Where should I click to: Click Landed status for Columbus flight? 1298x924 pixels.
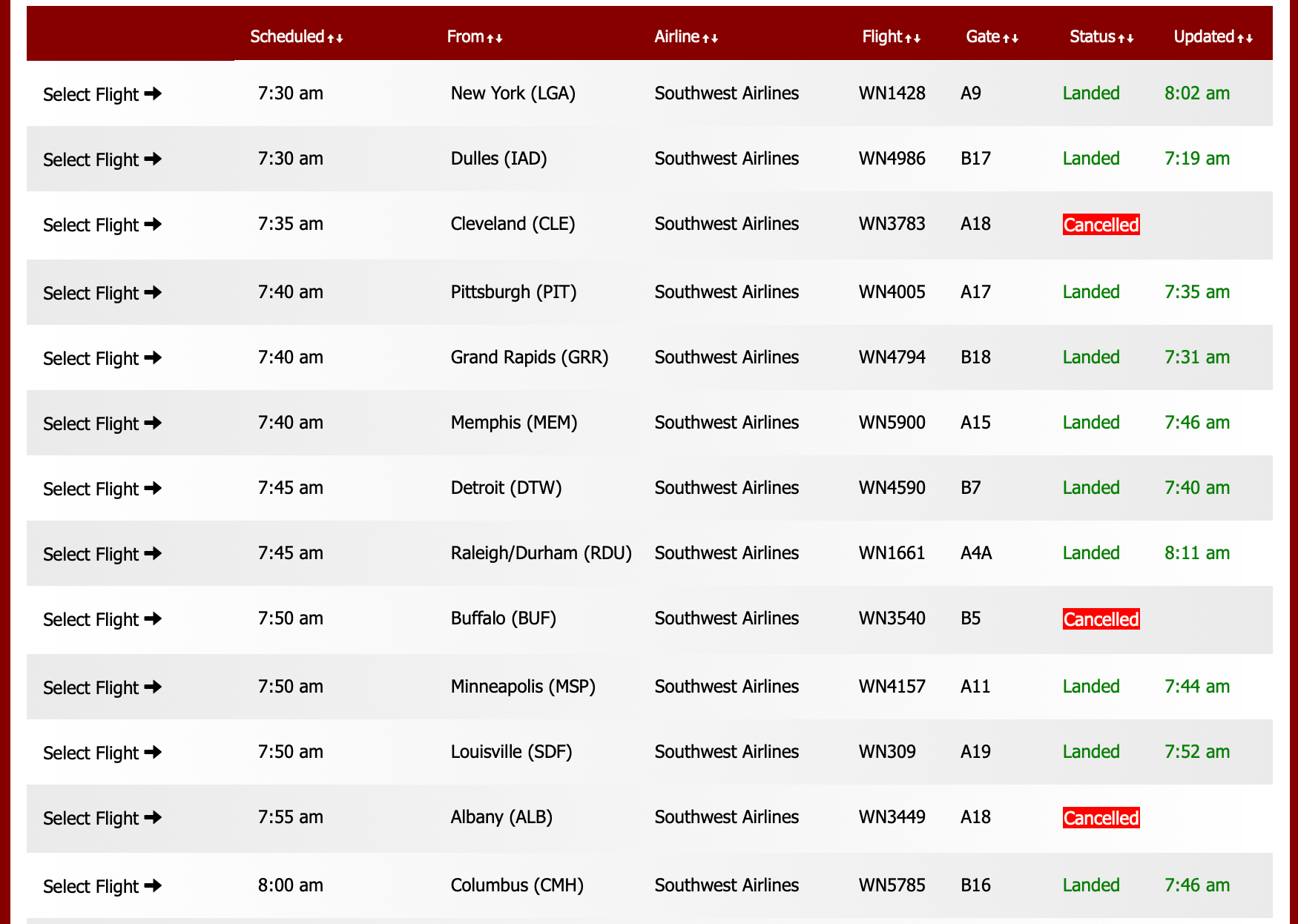click(x=1091, y=885)
